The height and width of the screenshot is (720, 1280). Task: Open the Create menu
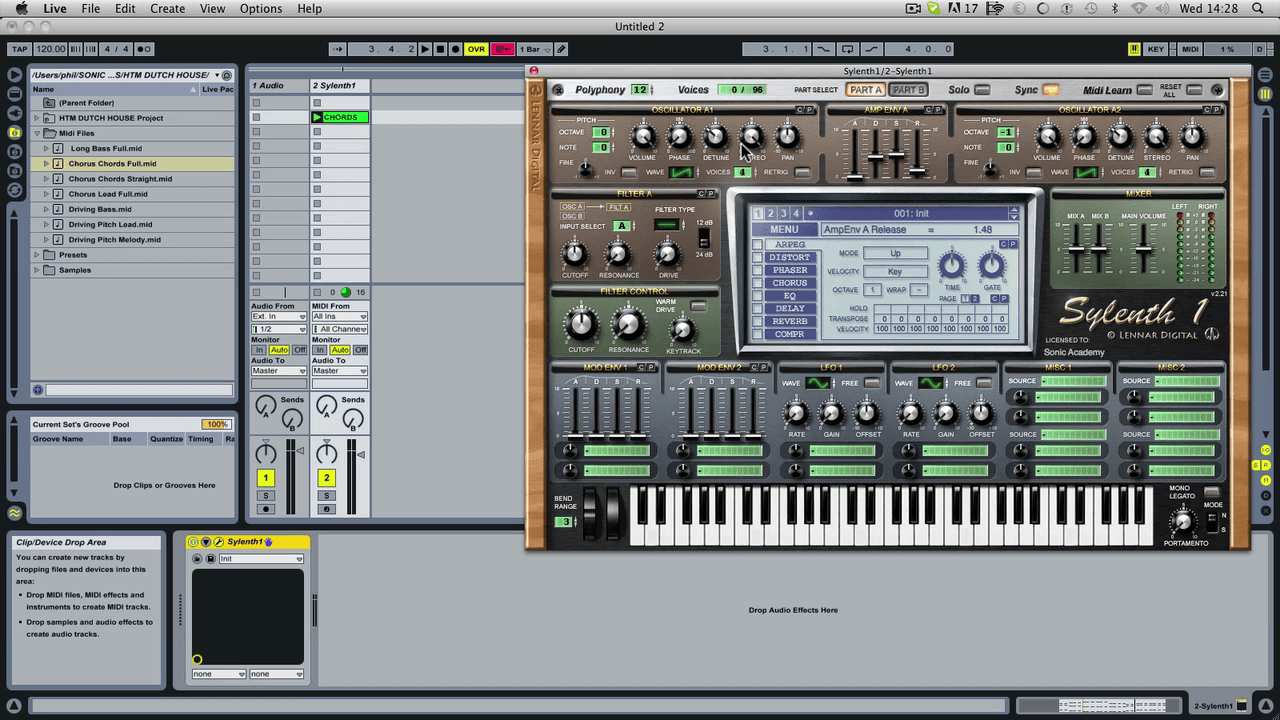pos(167,9)
